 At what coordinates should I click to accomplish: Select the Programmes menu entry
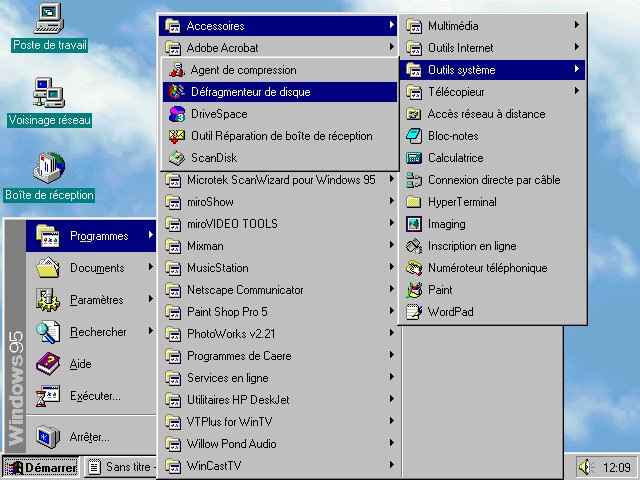[91, 236]
